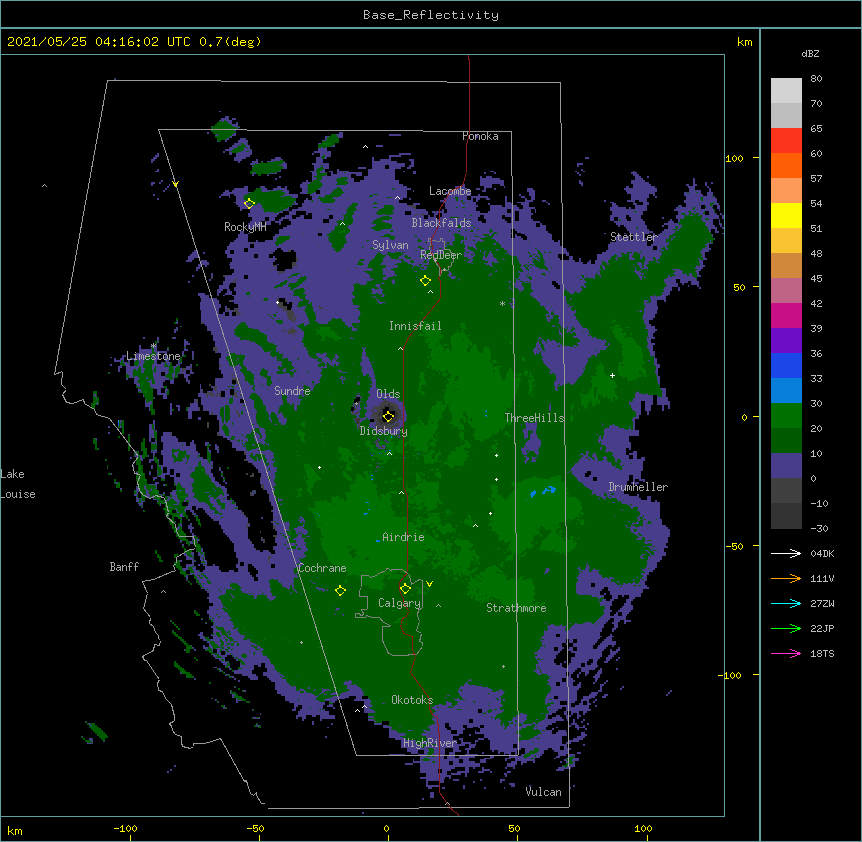Click the RedDeer city label
862x842 pixels.
(x=441, y=255)
